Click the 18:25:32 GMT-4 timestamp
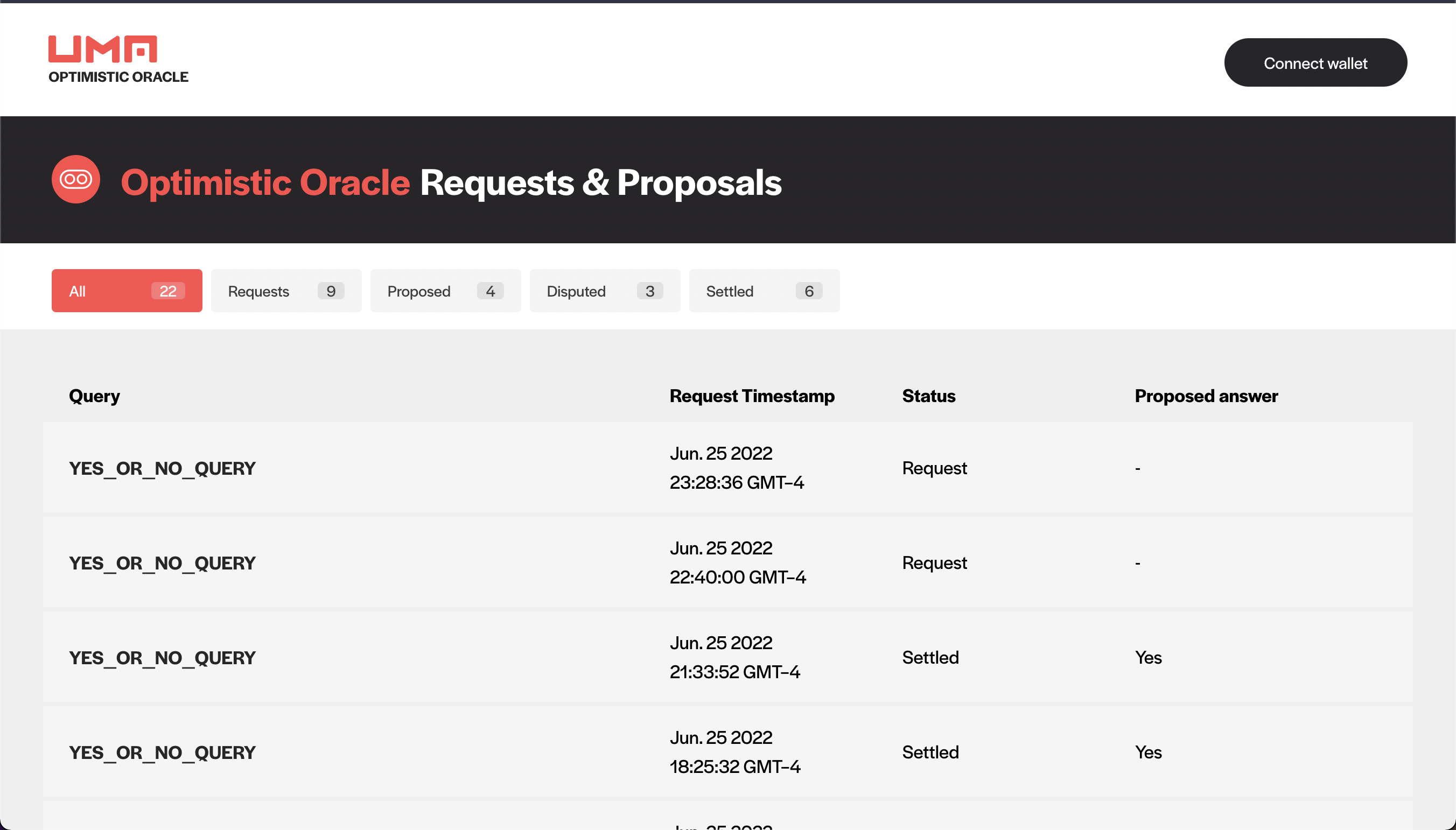Viewport: 1456px width, 830px height. pyautogui.click(x=735, y=766)
